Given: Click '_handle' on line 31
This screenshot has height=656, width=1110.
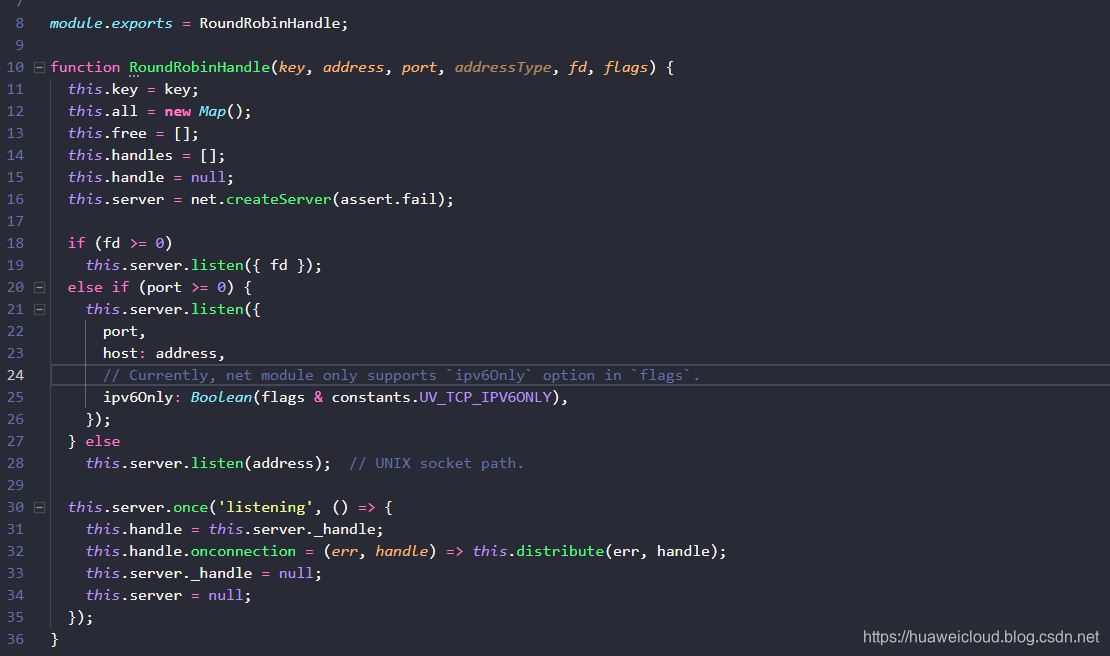Looking at the screenshot, I should tap(345, 529).
